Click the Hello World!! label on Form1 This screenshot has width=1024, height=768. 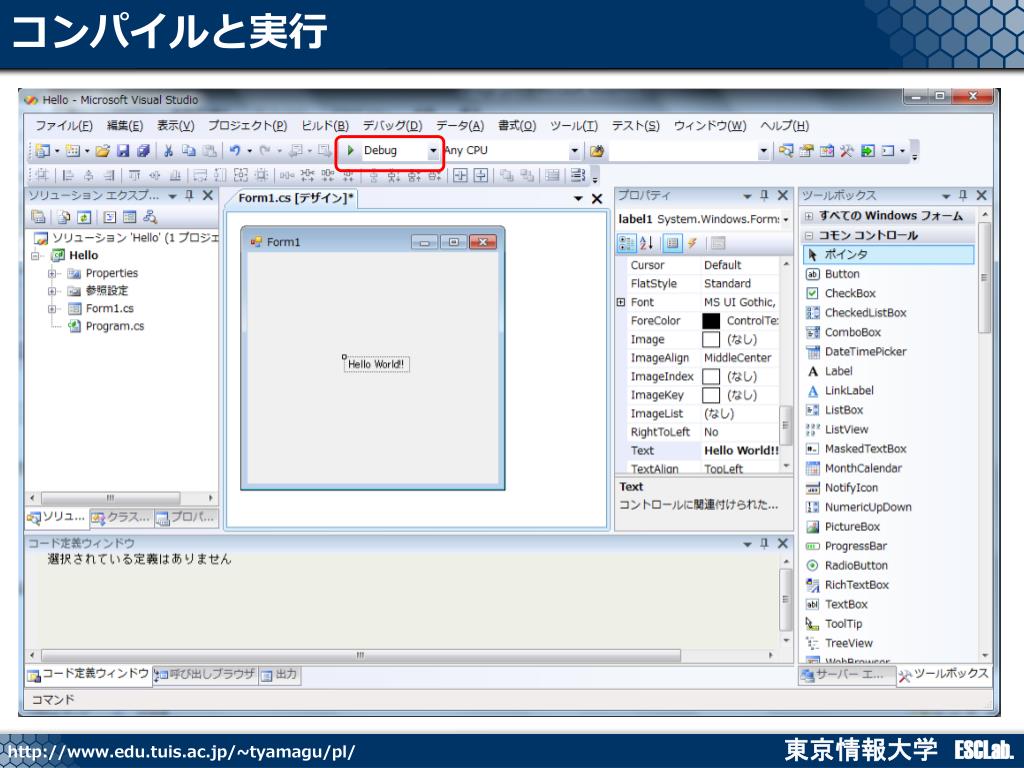(376, 364)
